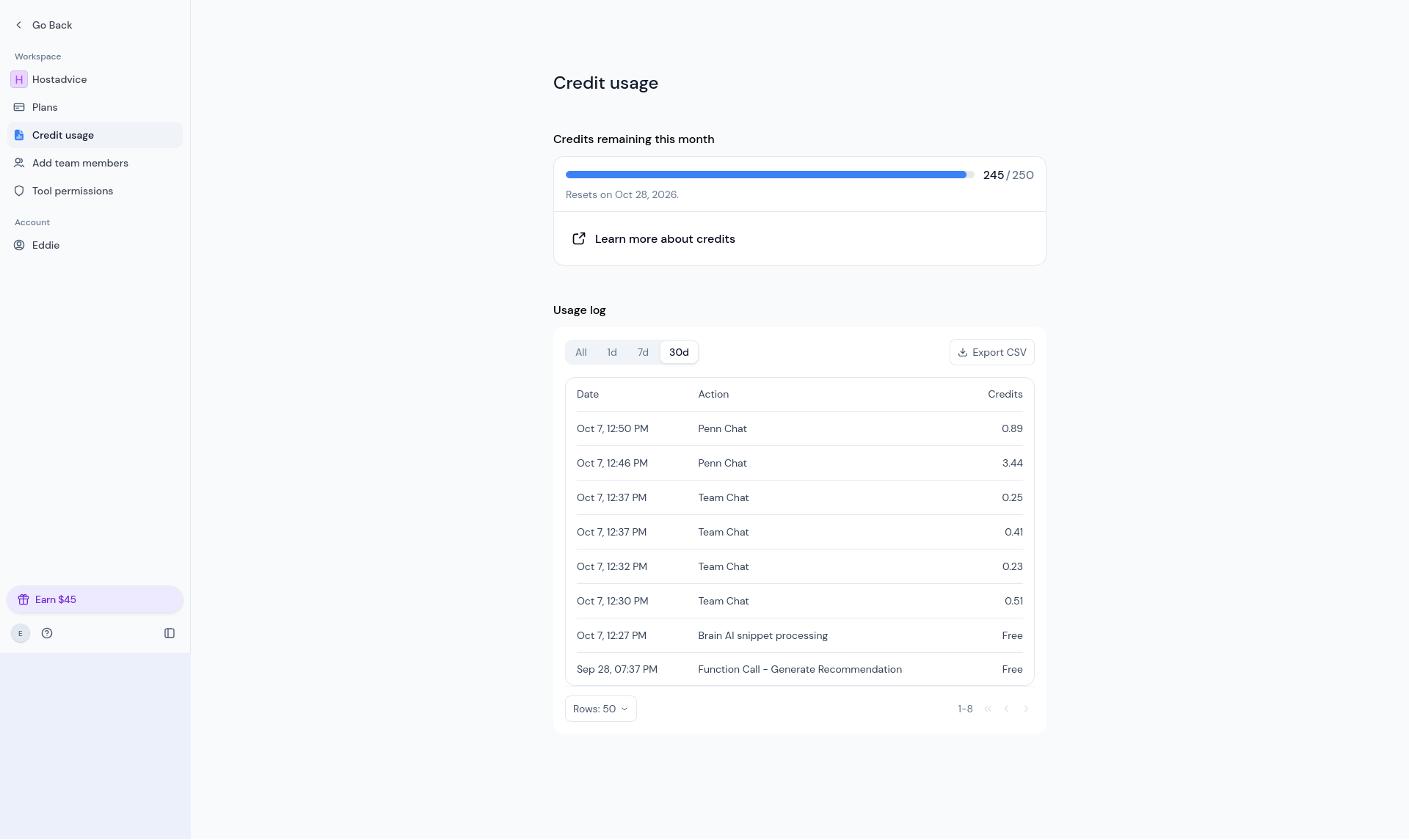Select the 30d time filter tab
Image resolution: width=1409 pixels, height=840 pixels.
click(x=679, y=352)
